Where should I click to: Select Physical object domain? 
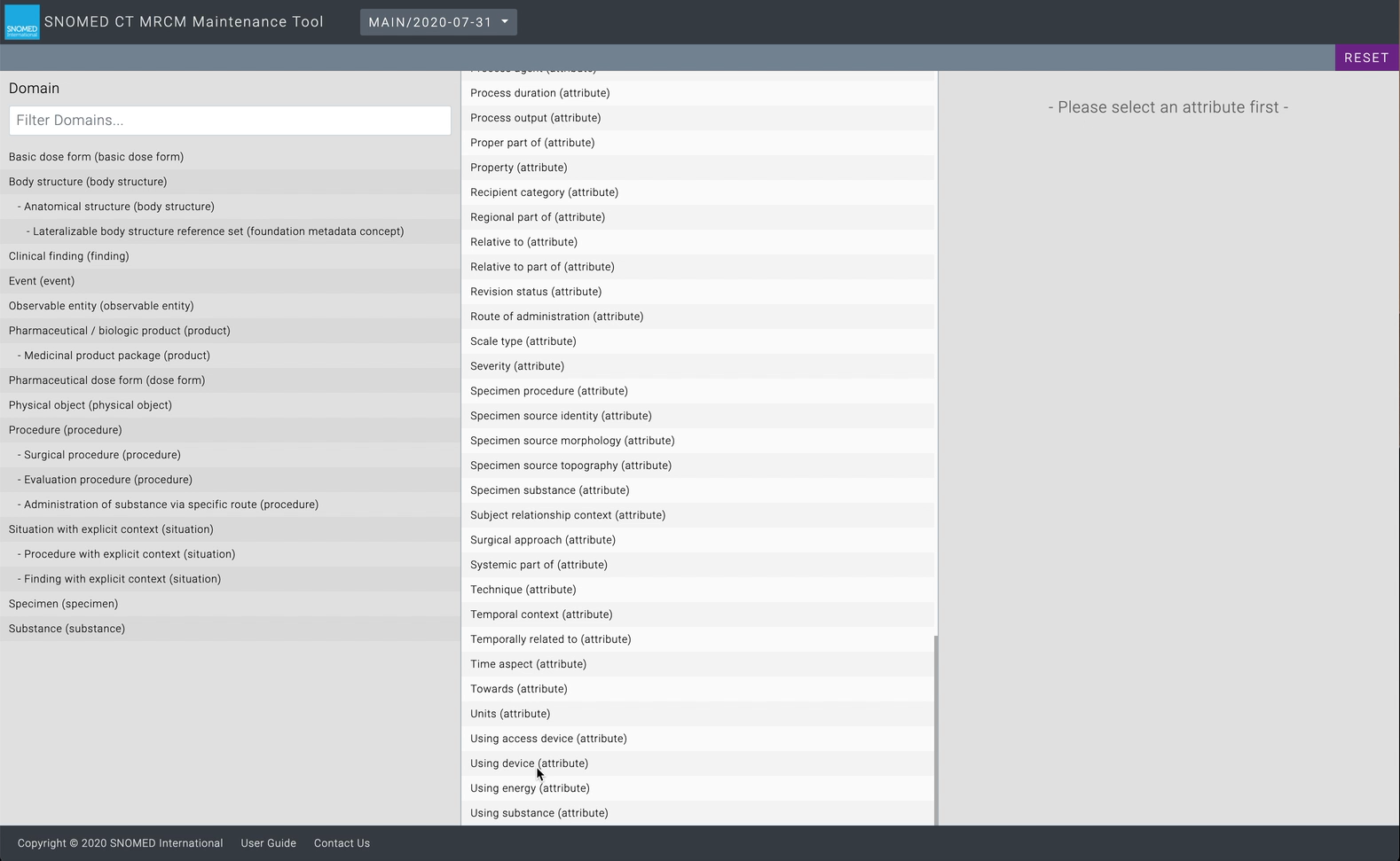[x=230, y=405]
